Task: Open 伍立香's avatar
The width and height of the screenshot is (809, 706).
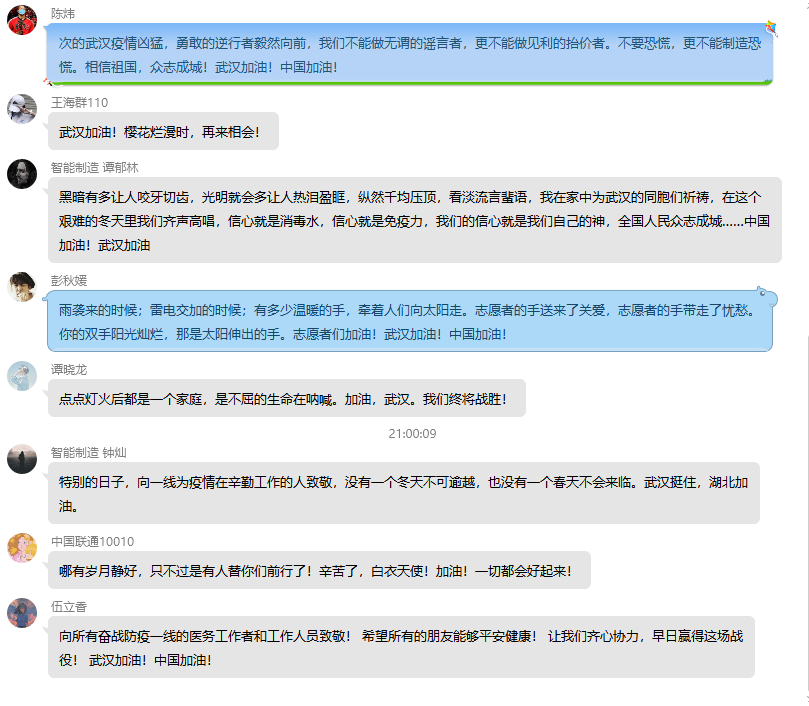Action: point(22,613)
